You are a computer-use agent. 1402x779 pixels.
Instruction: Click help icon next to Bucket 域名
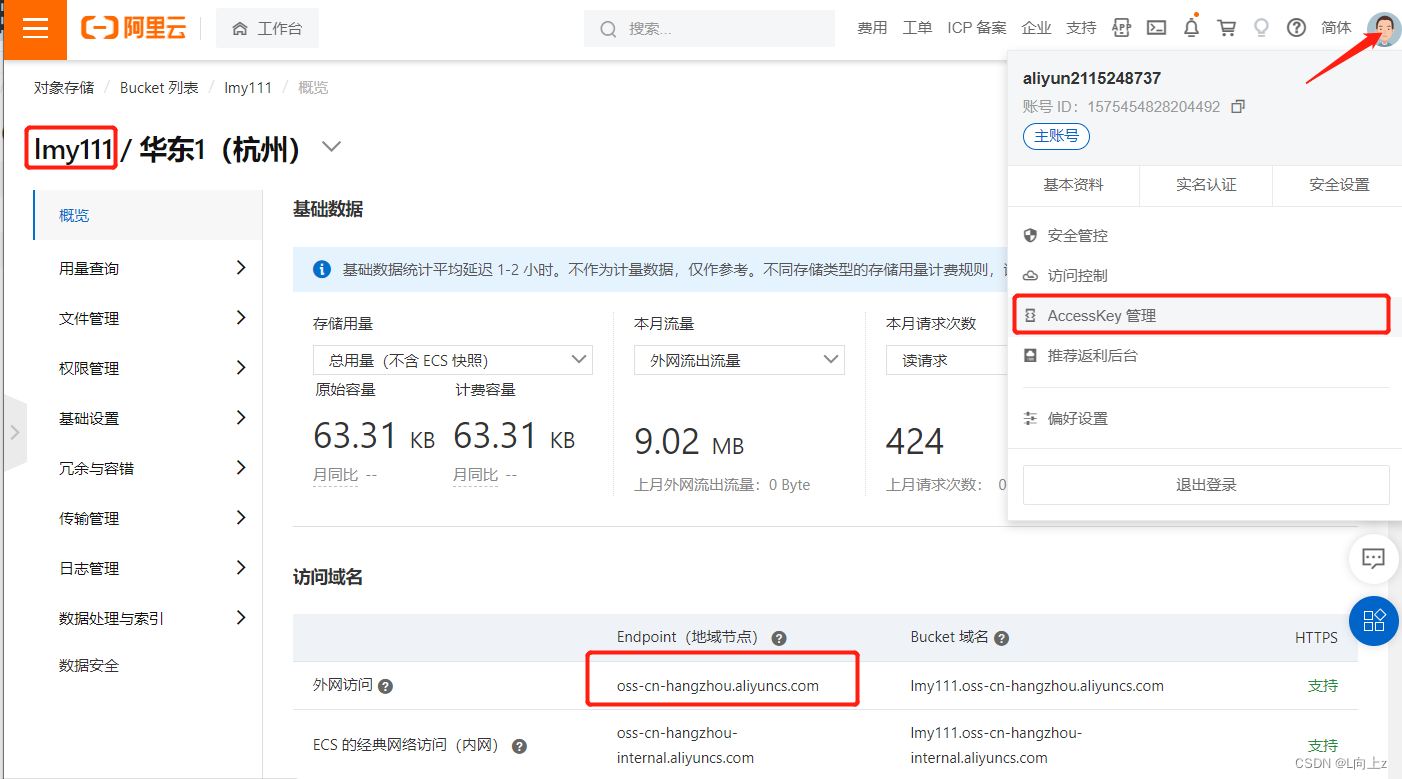(1001, 638)
